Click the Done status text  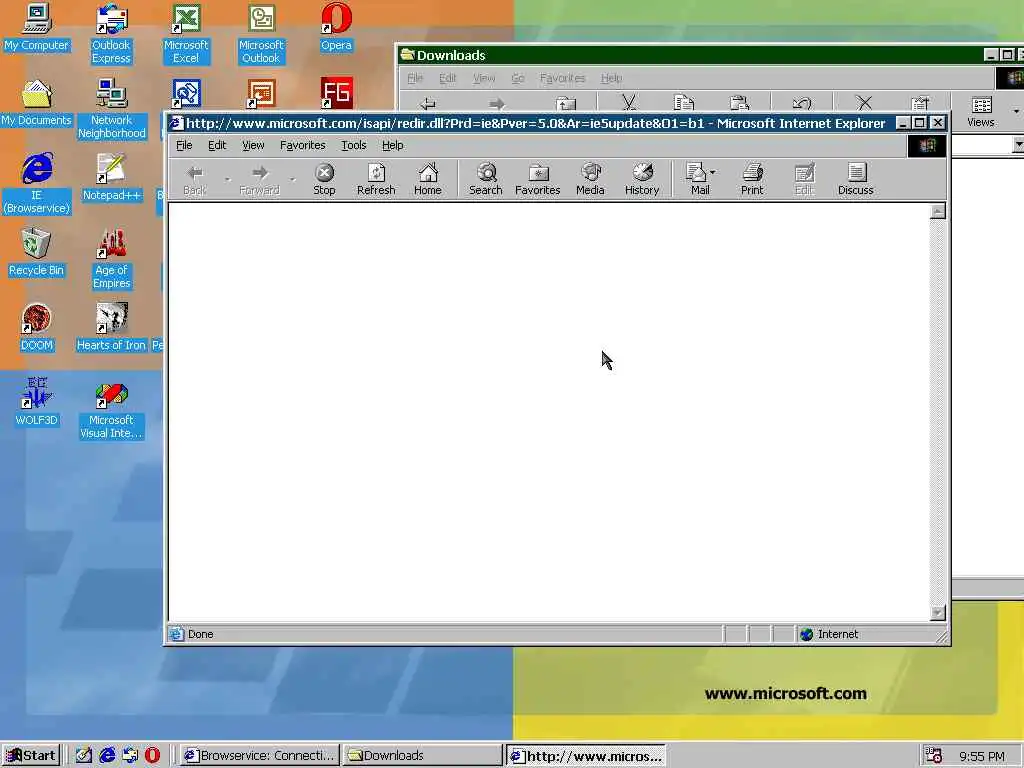[x=200, y=634]
